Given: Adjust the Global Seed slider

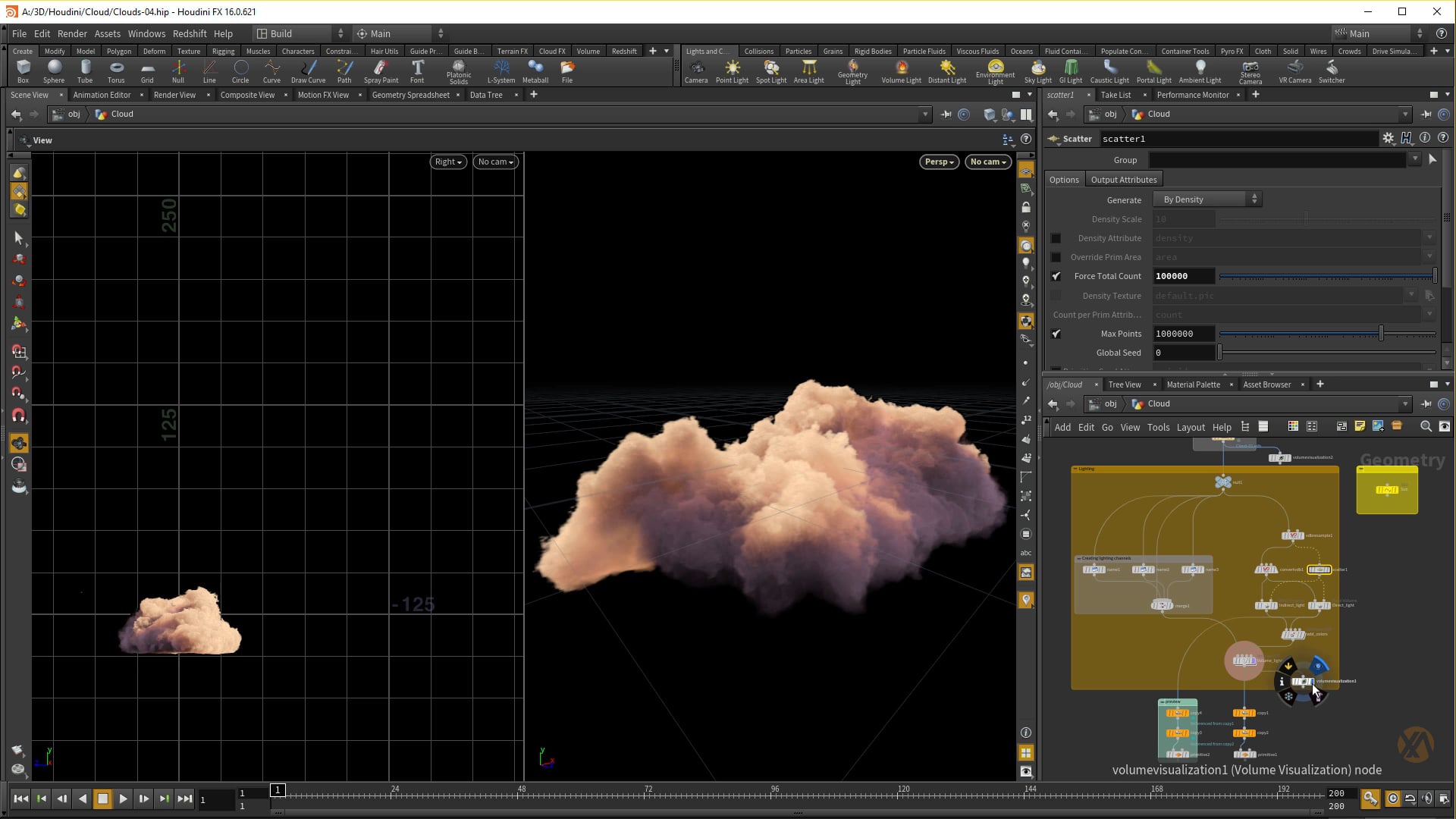Looking at the screenshot, I should (1327, 353).
